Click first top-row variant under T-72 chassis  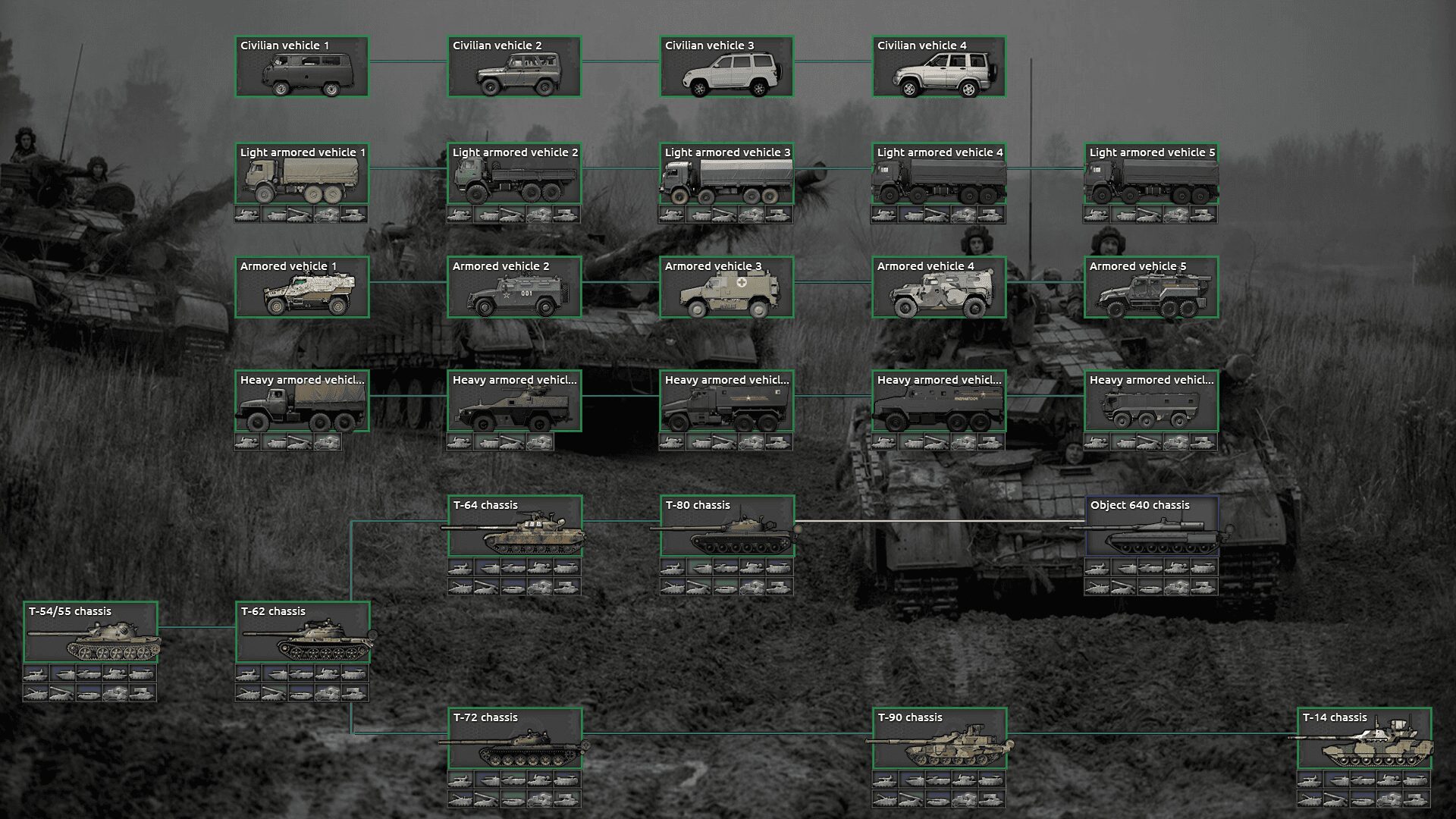[x=460, y=779]
